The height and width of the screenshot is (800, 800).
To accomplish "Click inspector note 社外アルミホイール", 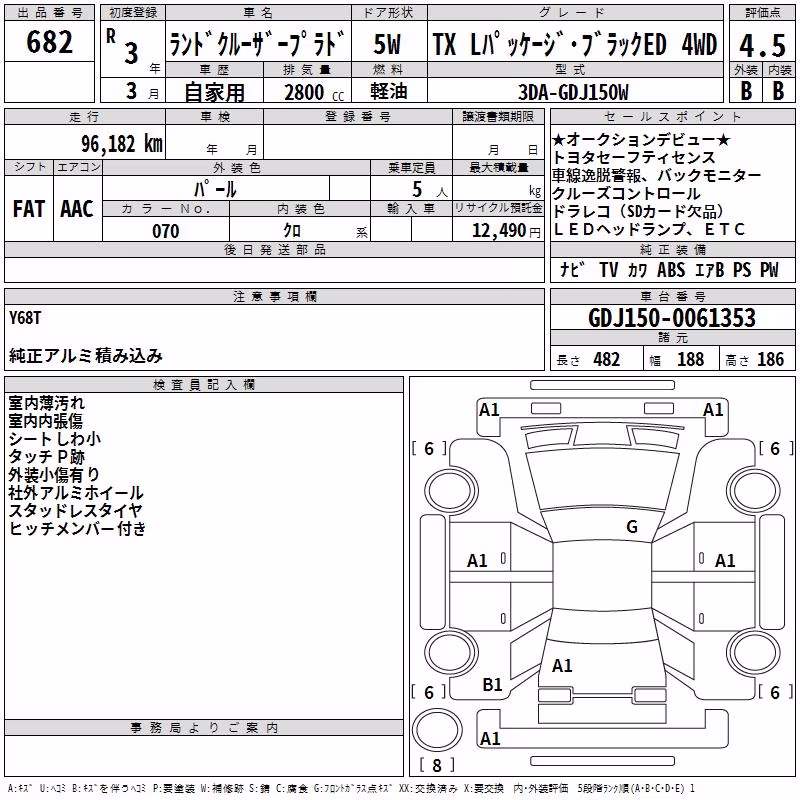I will pos(76,492).
